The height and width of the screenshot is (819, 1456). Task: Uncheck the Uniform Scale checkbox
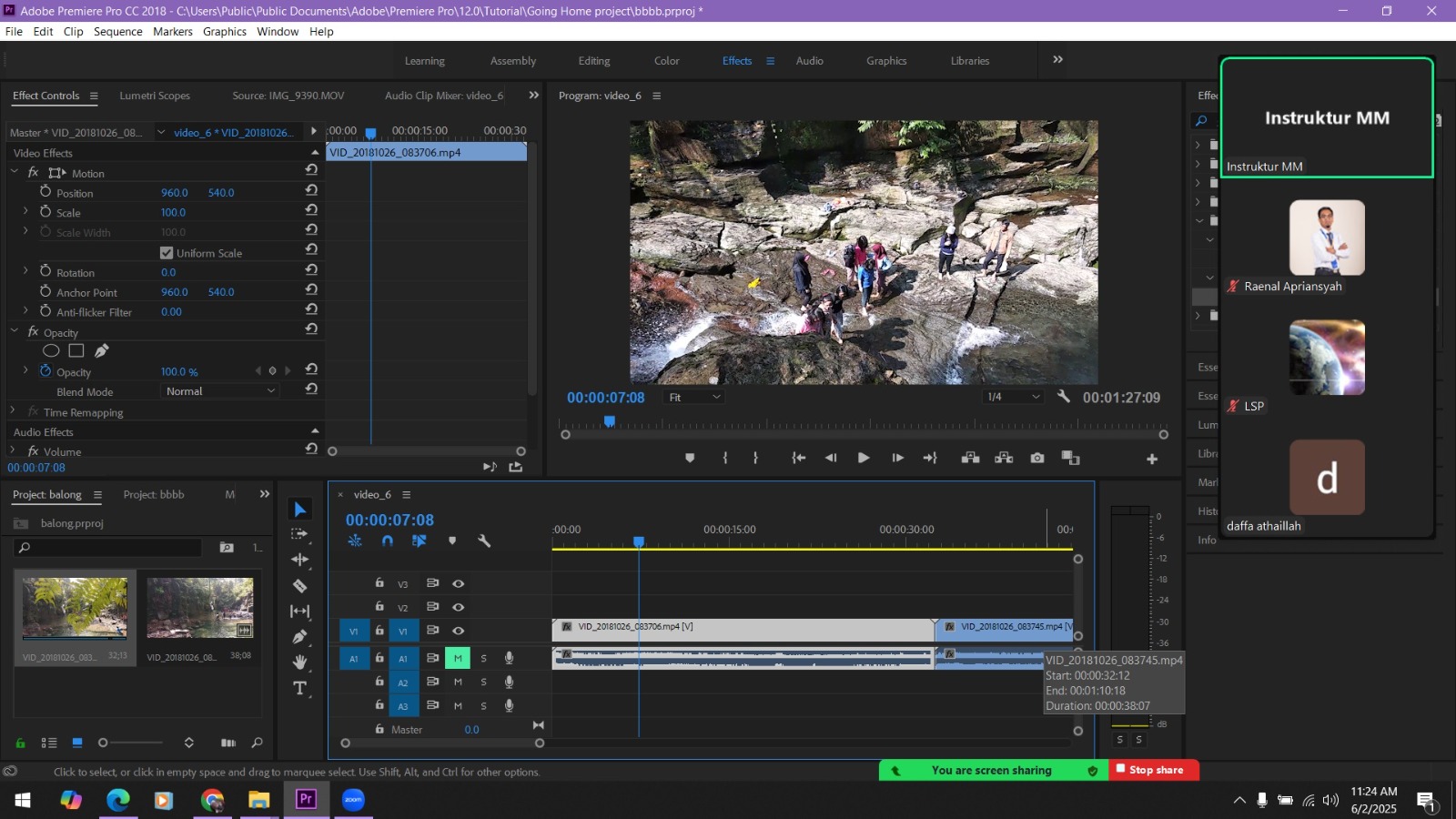click(x=167, y=253)
